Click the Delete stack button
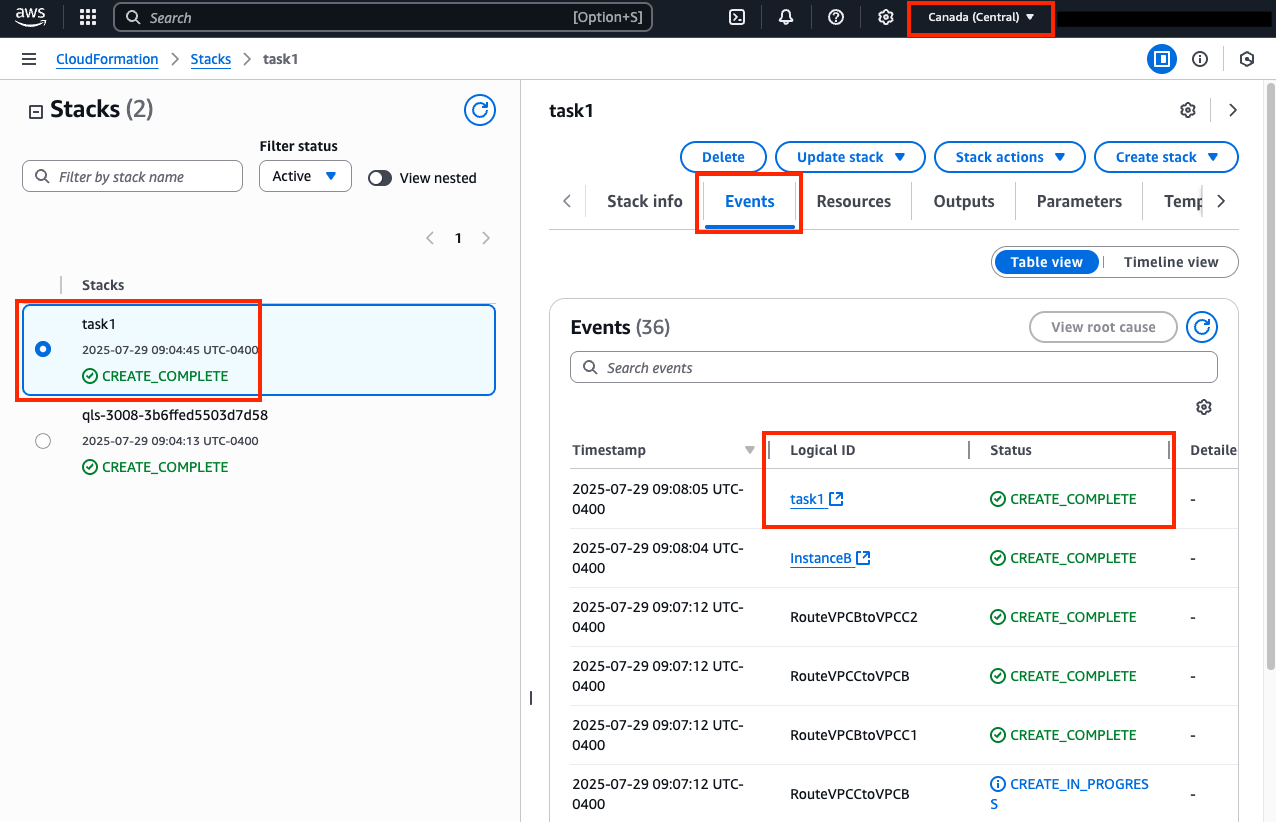 point(723,157)
